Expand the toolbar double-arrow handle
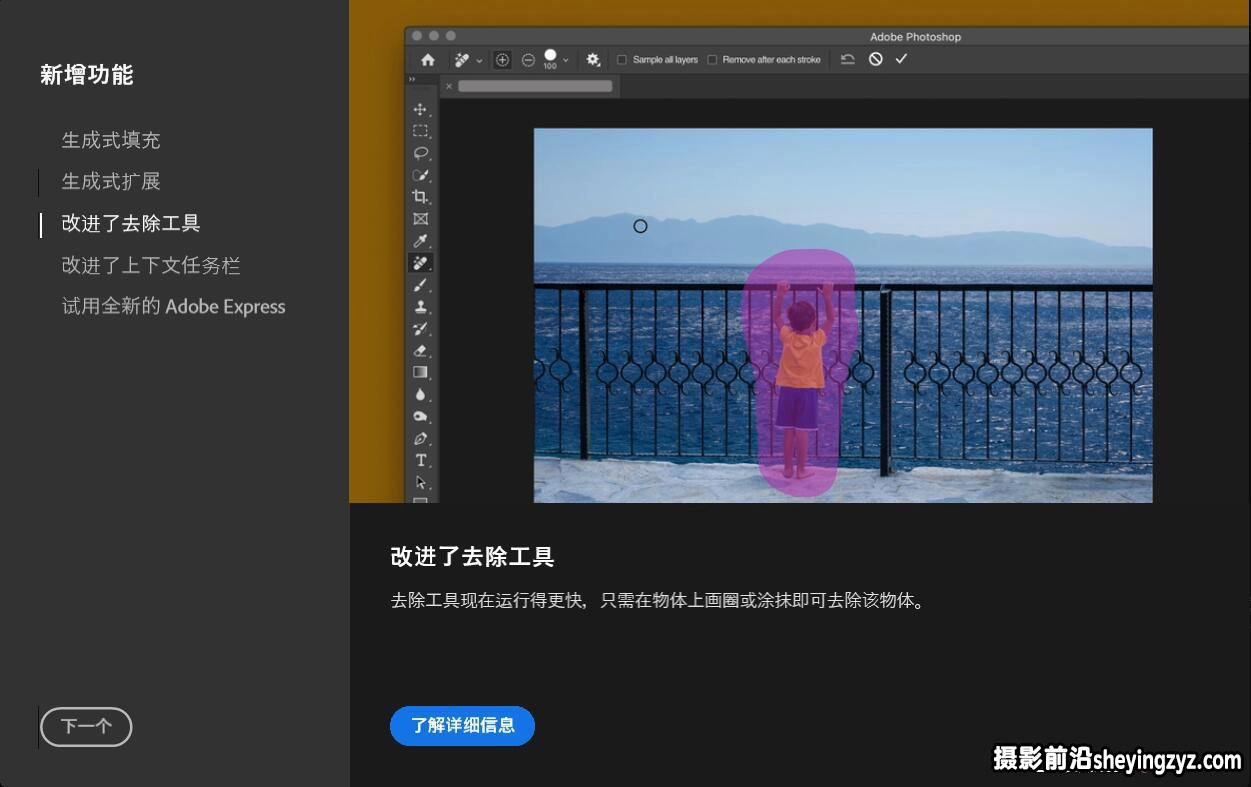1251x787 pixels. (412, 79)
